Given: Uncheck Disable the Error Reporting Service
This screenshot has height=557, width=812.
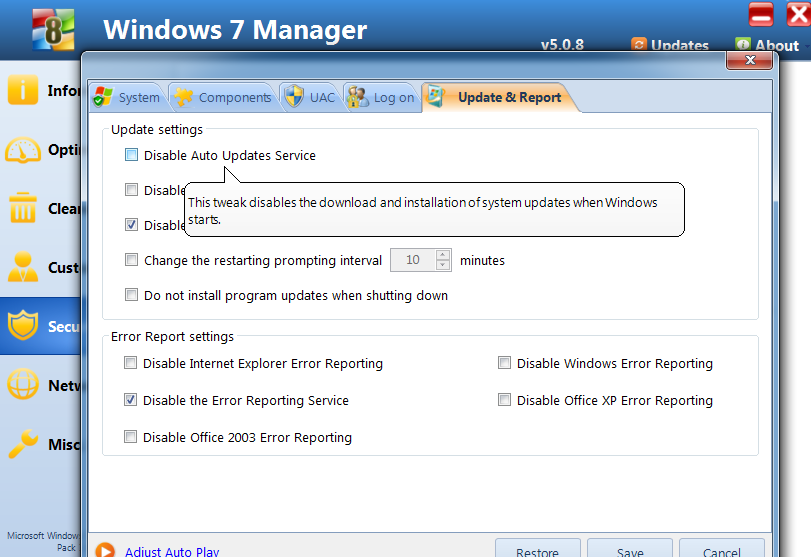Looking at the screenshot, I should coord(130,400).
